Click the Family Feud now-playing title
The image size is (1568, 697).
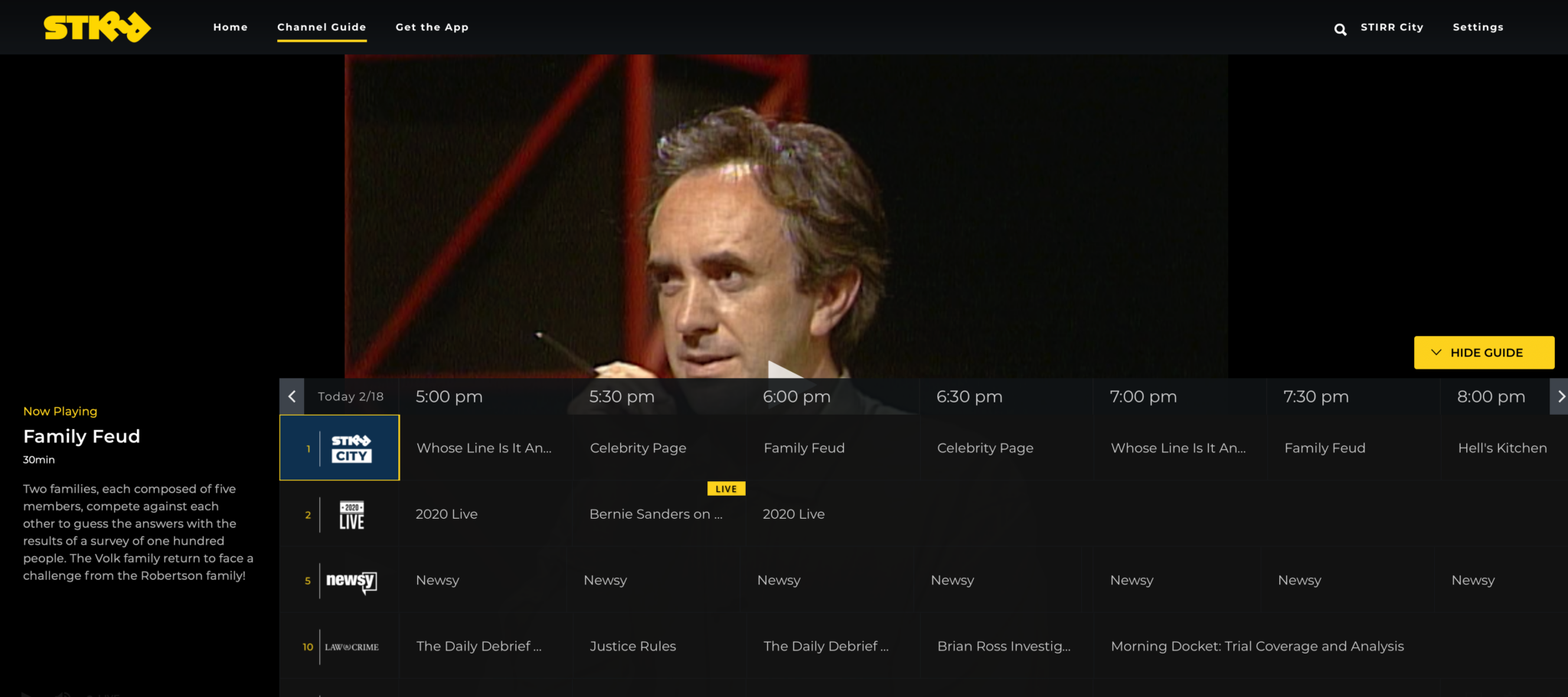pos(82,436)
